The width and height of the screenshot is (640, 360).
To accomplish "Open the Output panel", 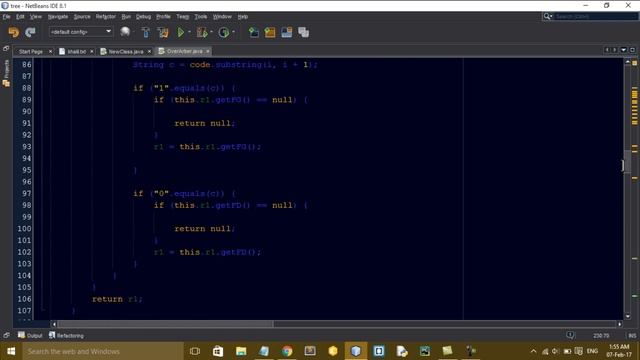I will (30, 335).
